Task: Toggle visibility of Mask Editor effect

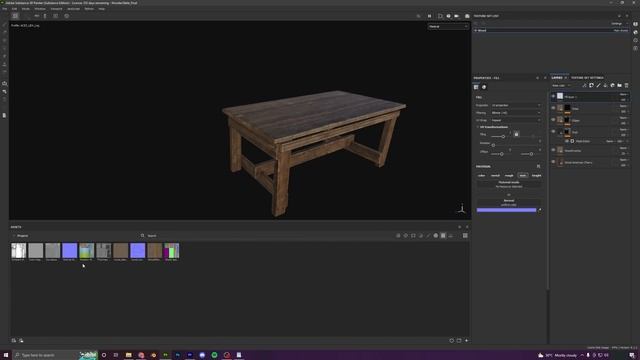Action: 567,141
